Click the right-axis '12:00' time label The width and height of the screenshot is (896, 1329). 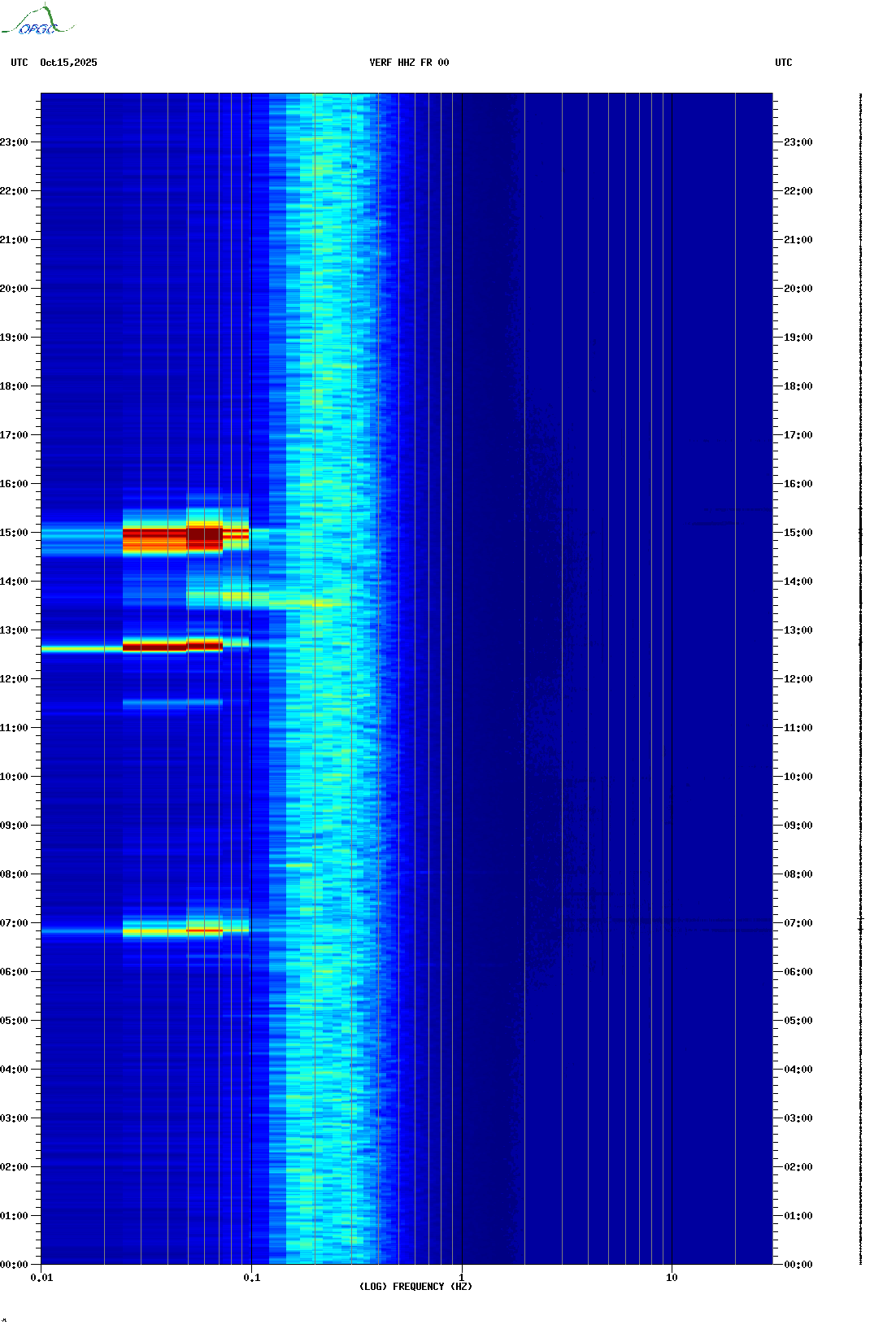798,679
